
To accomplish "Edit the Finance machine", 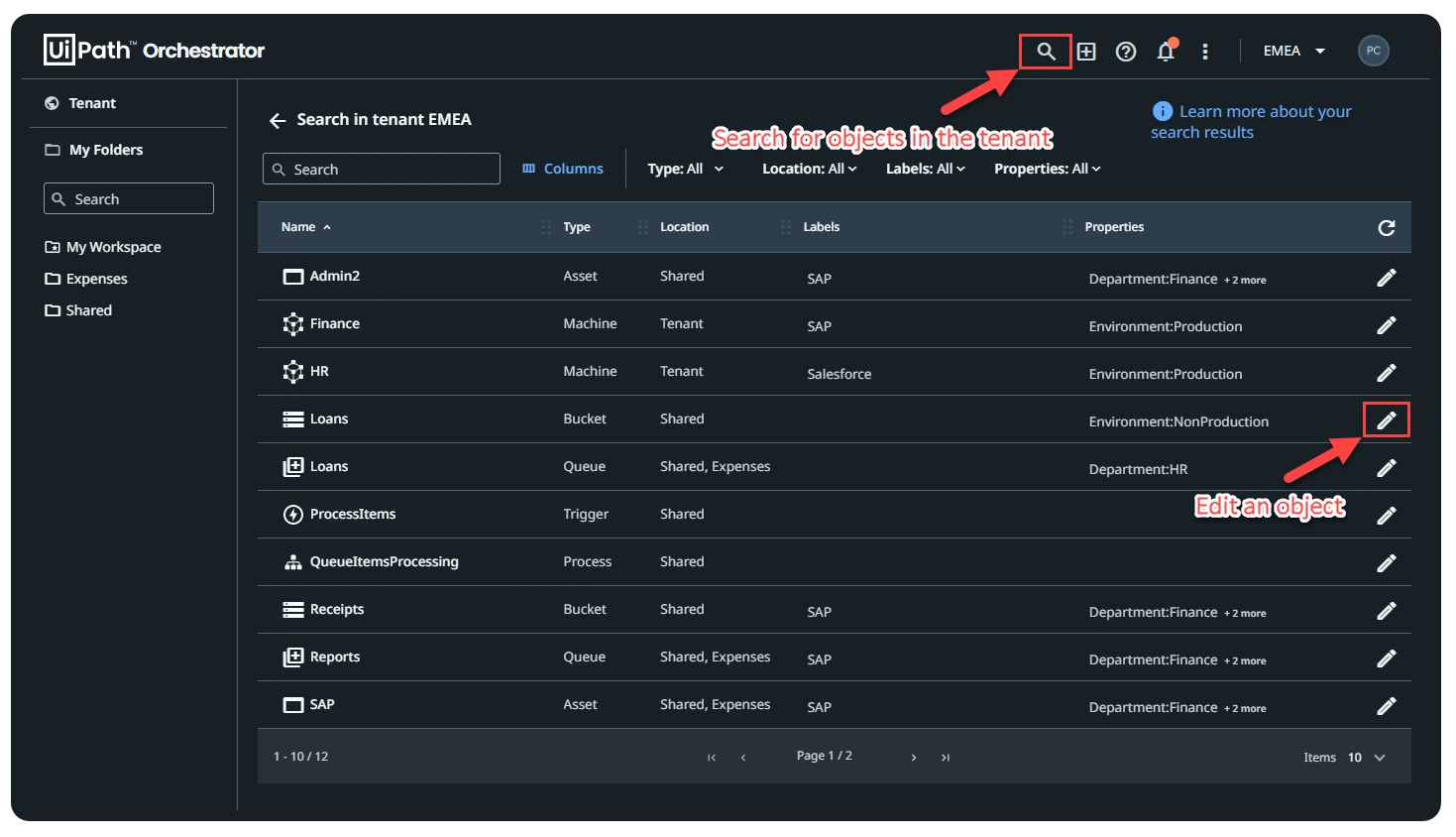I will click(1387, 325).
